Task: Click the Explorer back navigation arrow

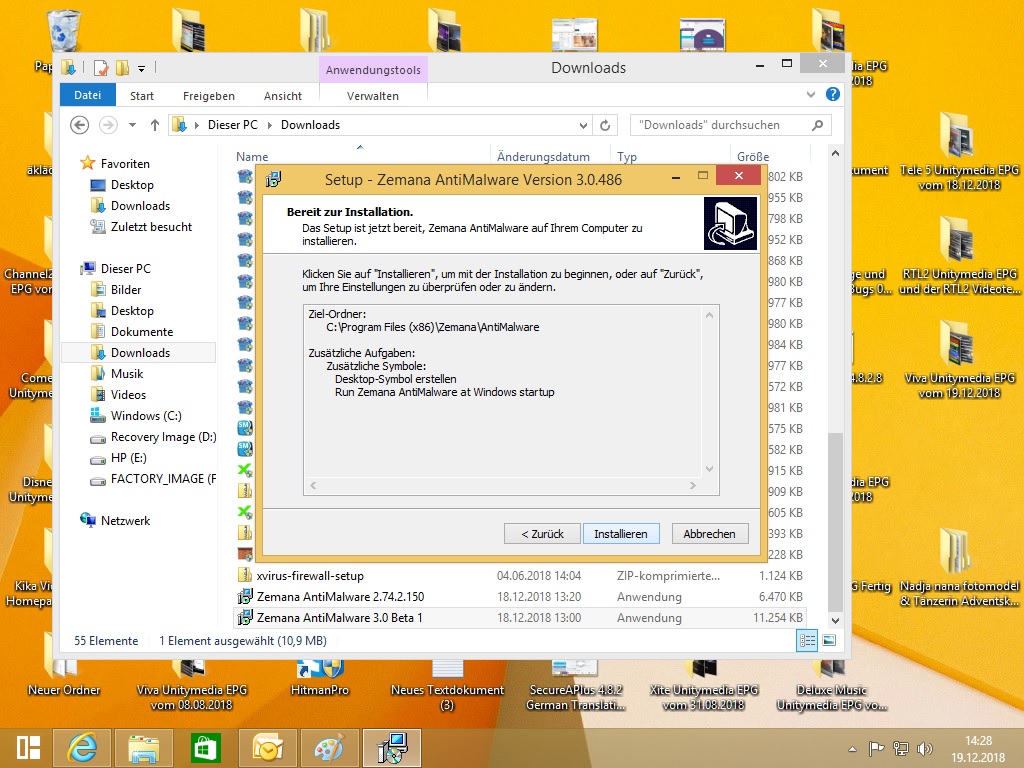Action: [80, 125]
